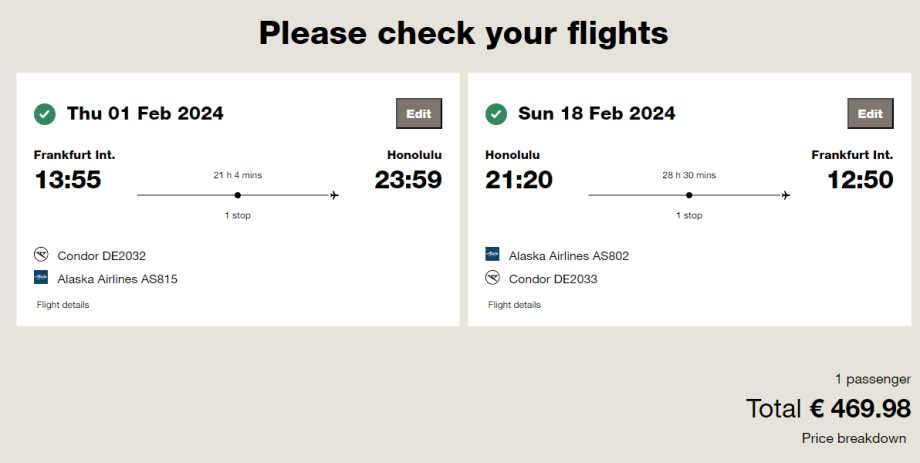Show the Price breakdown
Screen dimensions: 920x463
coord(856,438)
